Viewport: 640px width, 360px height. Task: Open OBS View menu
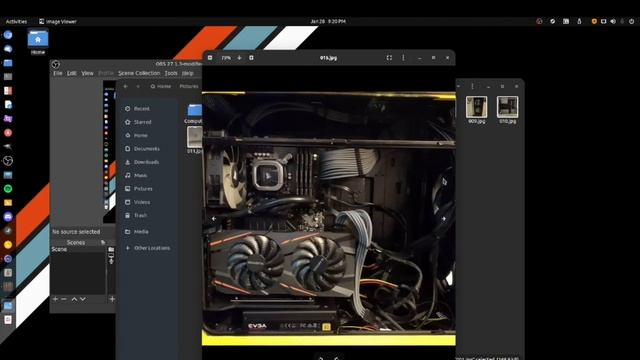coord(87,73)
